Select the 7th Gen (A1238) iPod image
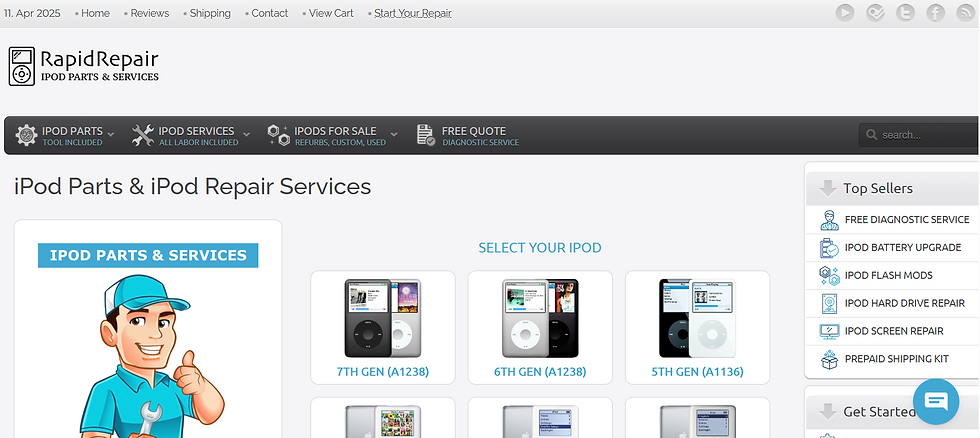This screenshot has width=980, height=438. [382, 318]
